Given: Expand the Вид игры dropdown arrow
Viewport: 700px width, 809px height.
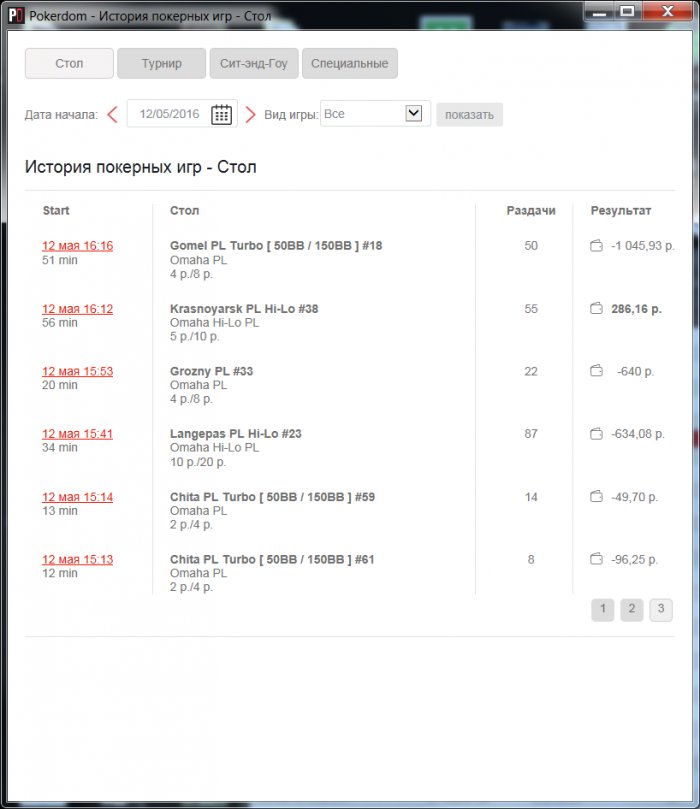Looking at the screenshot, I should tap(414, 113).
